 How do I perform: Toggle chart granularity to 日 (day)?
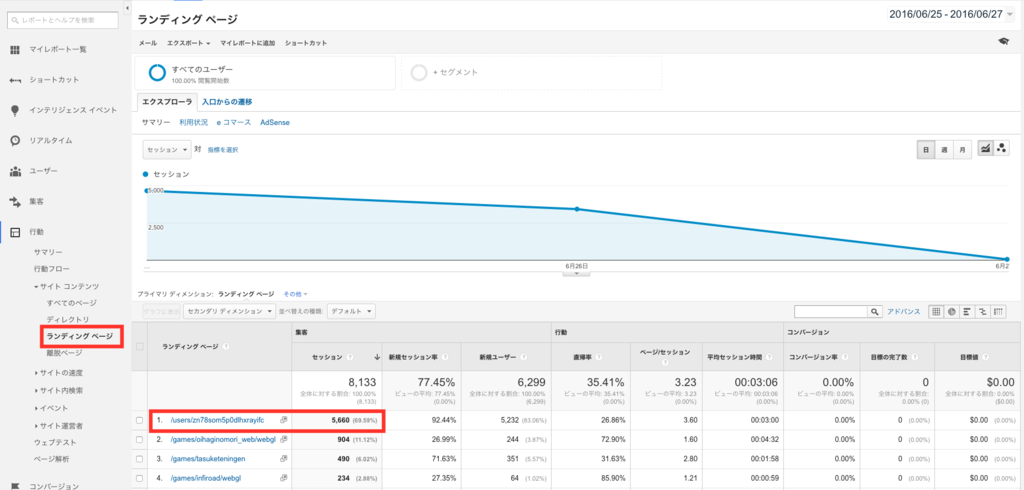click(x=926, y=150)
